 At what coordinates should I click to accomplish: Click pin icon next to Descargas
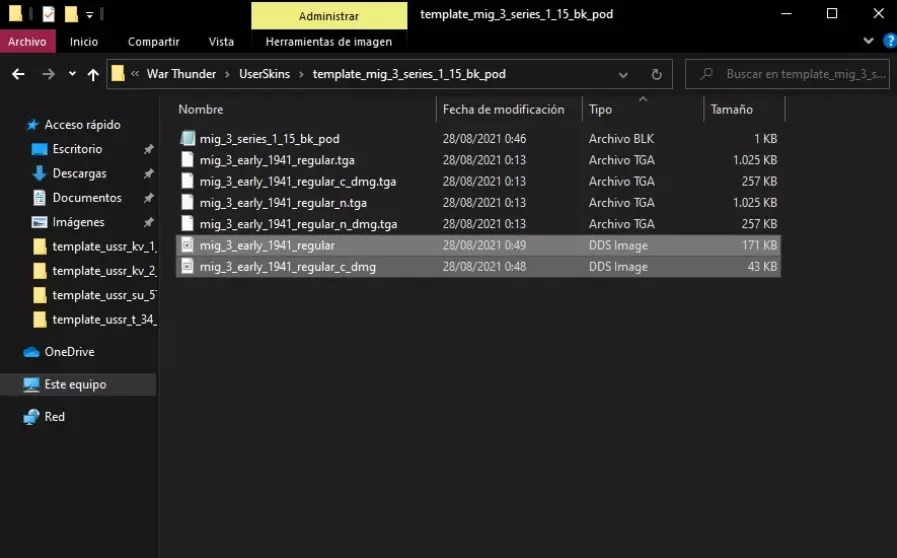click(x=149, y=173)
